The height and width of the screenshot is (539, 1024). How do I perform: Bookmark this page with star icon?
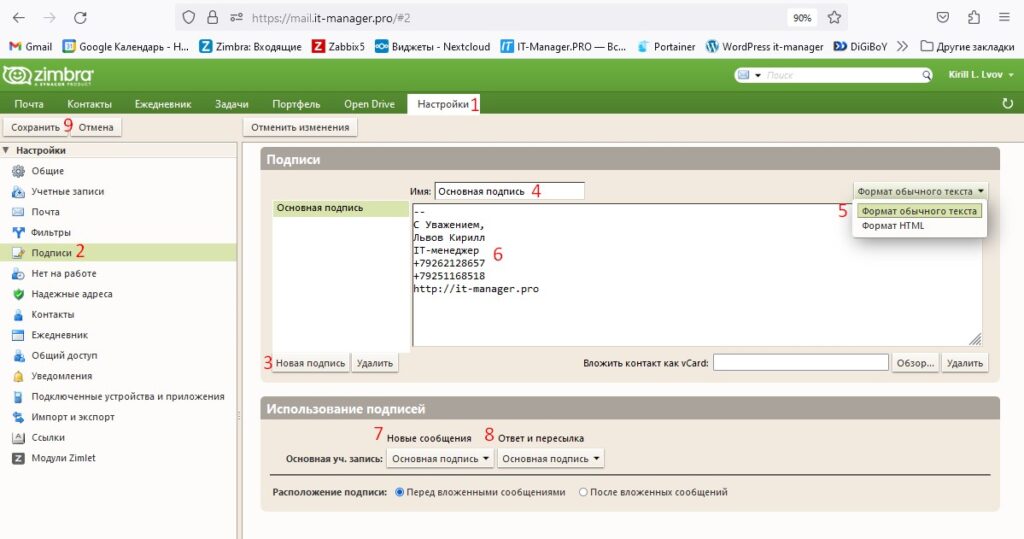(x=834, y=18)
